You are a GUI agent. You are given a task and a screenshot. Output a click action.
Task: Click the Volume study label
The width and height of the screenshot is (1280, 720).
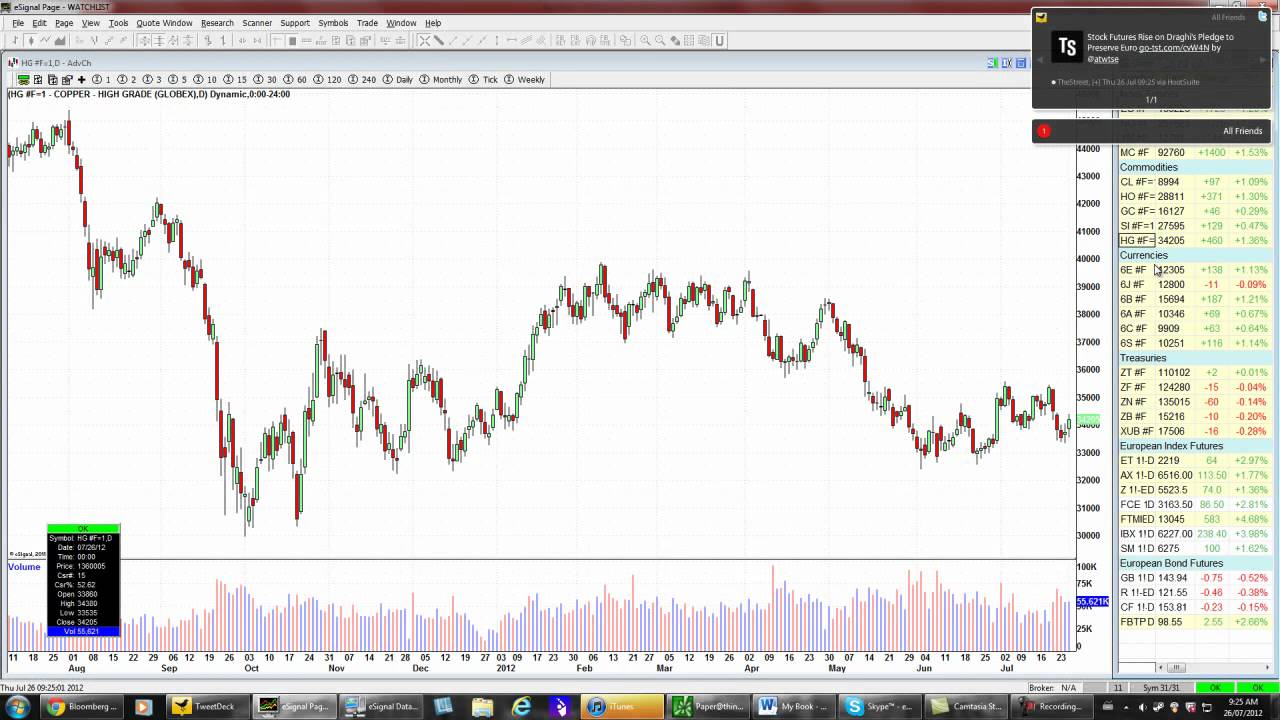[24, 567]
